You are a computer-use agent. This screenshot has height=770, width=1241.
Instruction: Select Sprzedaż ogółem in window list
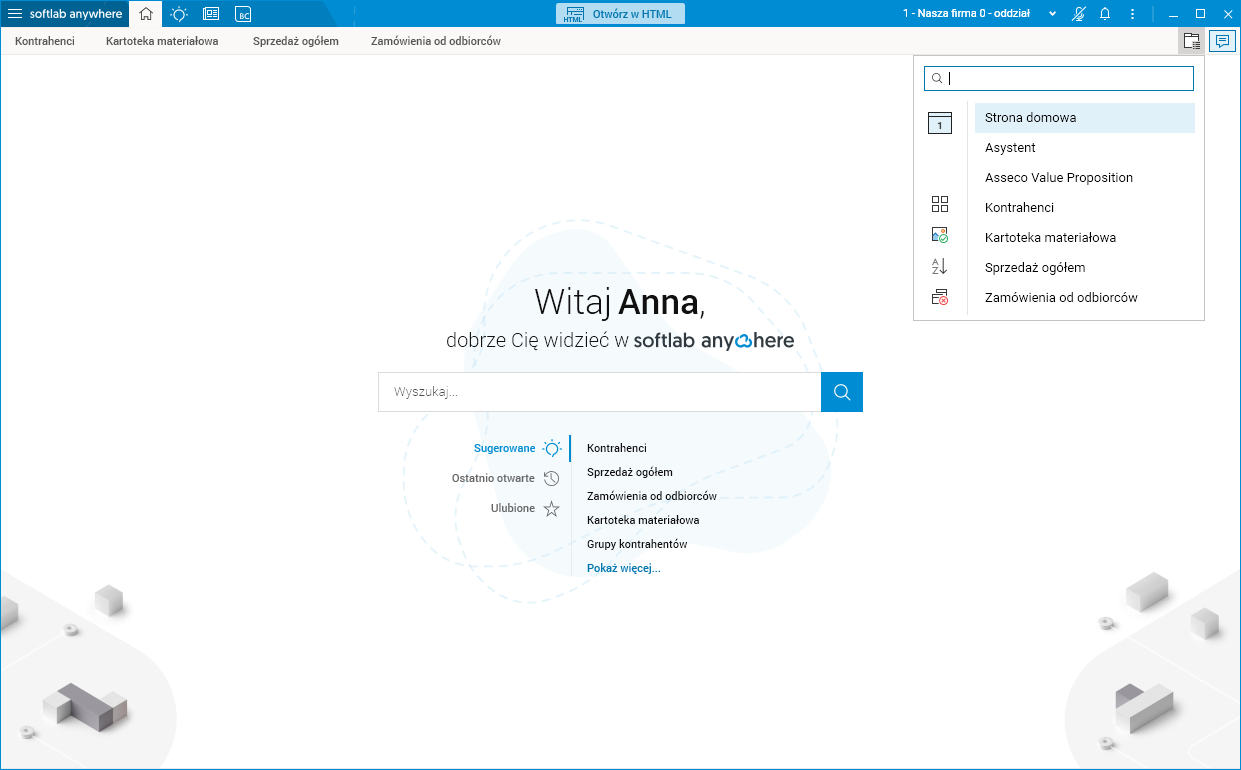coord(1085,268)
